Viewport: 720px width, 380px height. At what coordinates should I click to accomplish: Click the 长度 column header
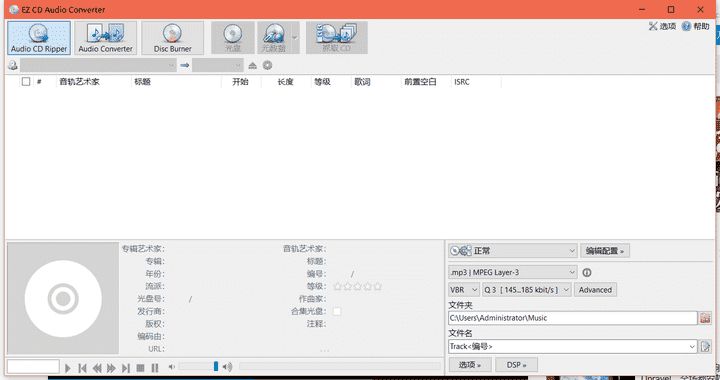(286, 82)
